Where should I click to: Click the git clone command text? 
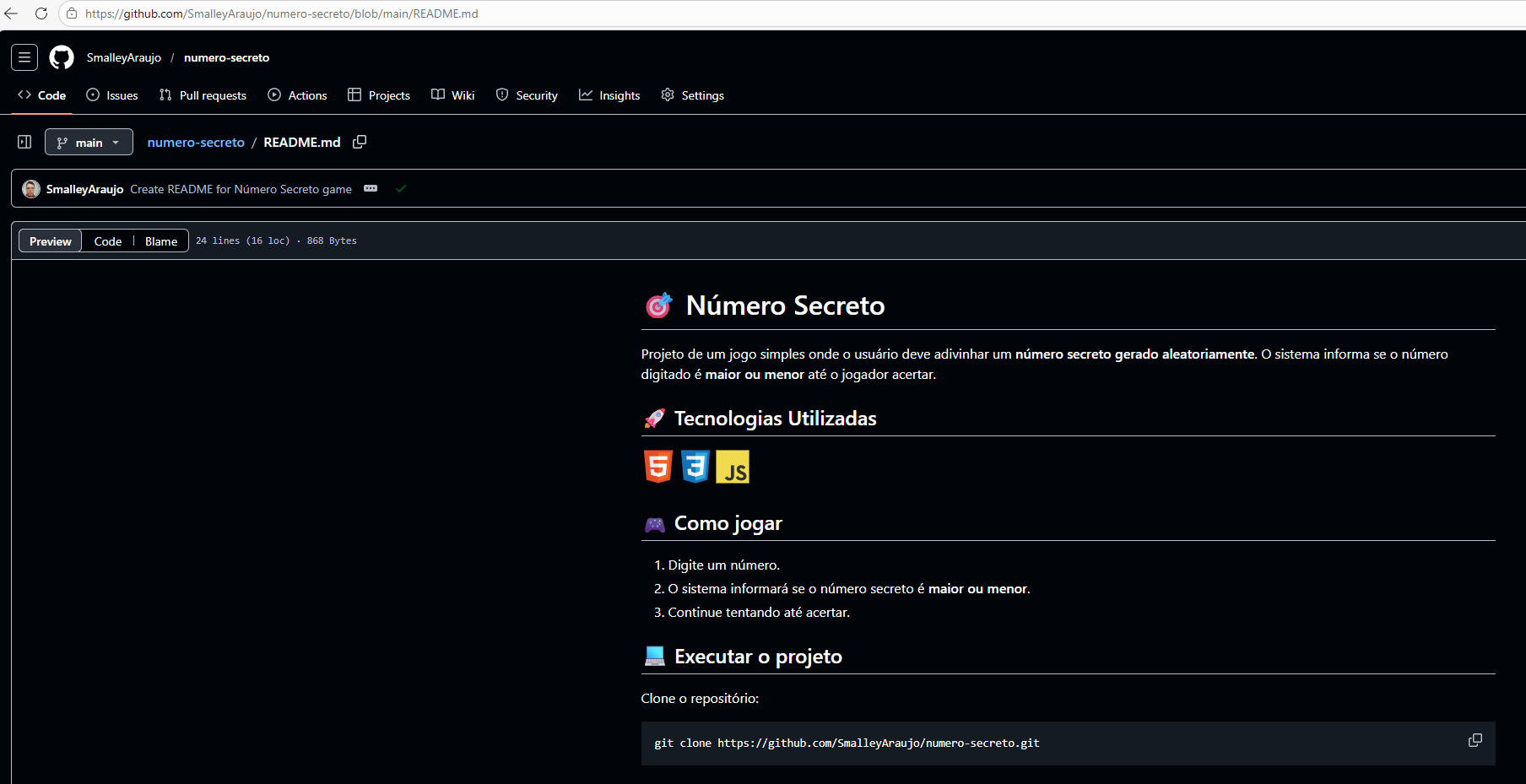[847, 743]
